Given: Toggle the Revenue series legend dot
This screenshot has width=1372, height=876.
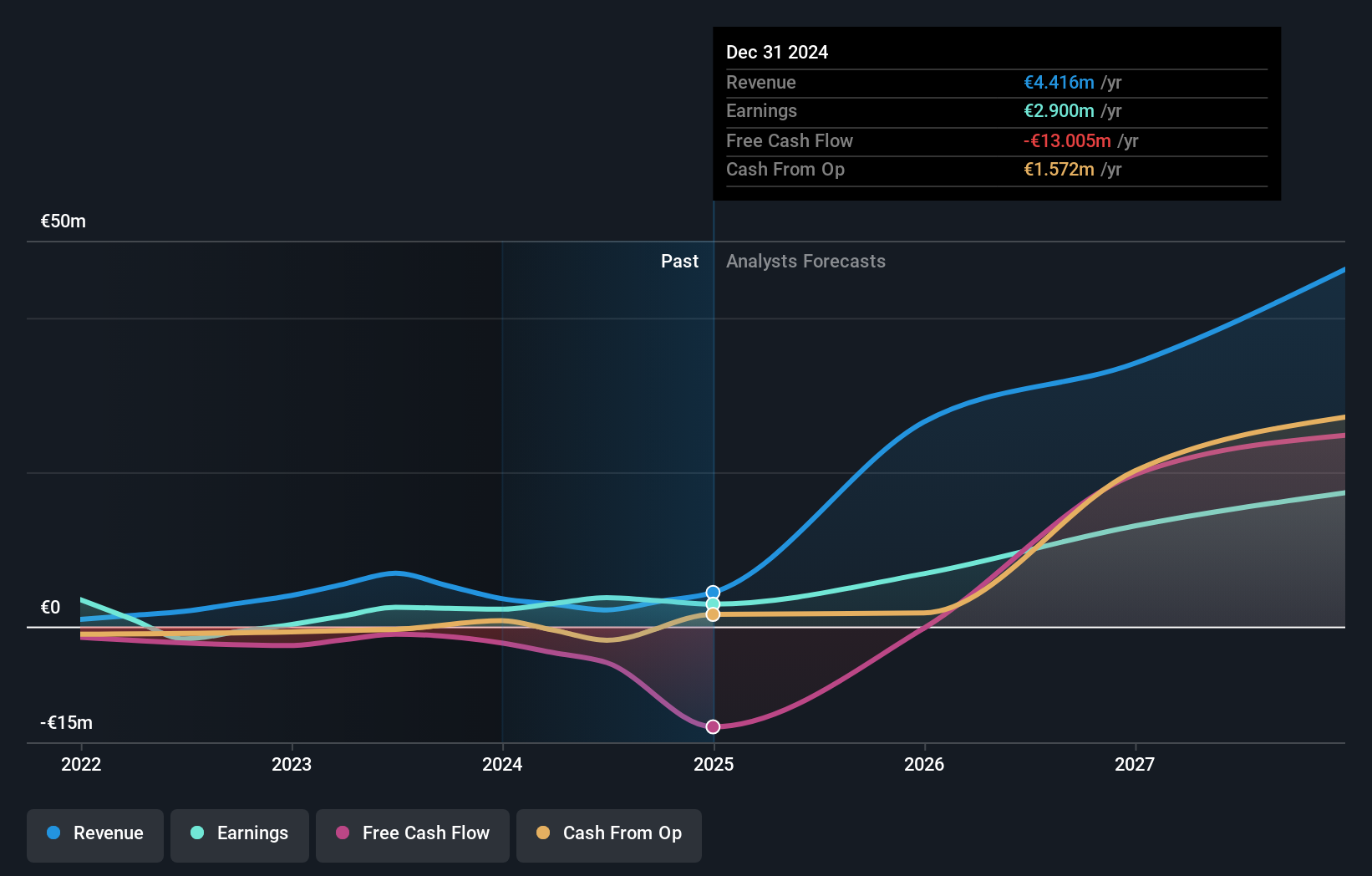Looking at the screenshot, I should tap(52, 833).
